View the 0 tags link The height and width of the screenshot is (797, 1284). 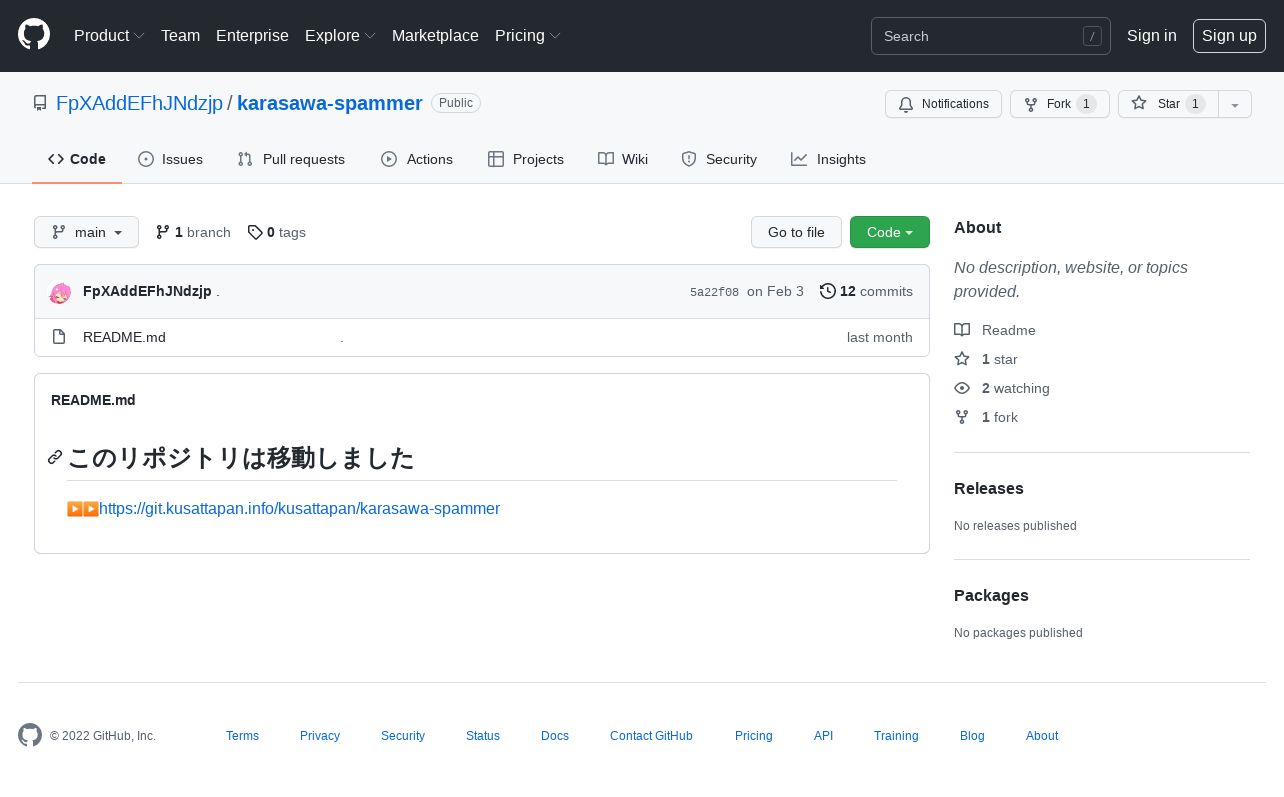tap(276, 232)
